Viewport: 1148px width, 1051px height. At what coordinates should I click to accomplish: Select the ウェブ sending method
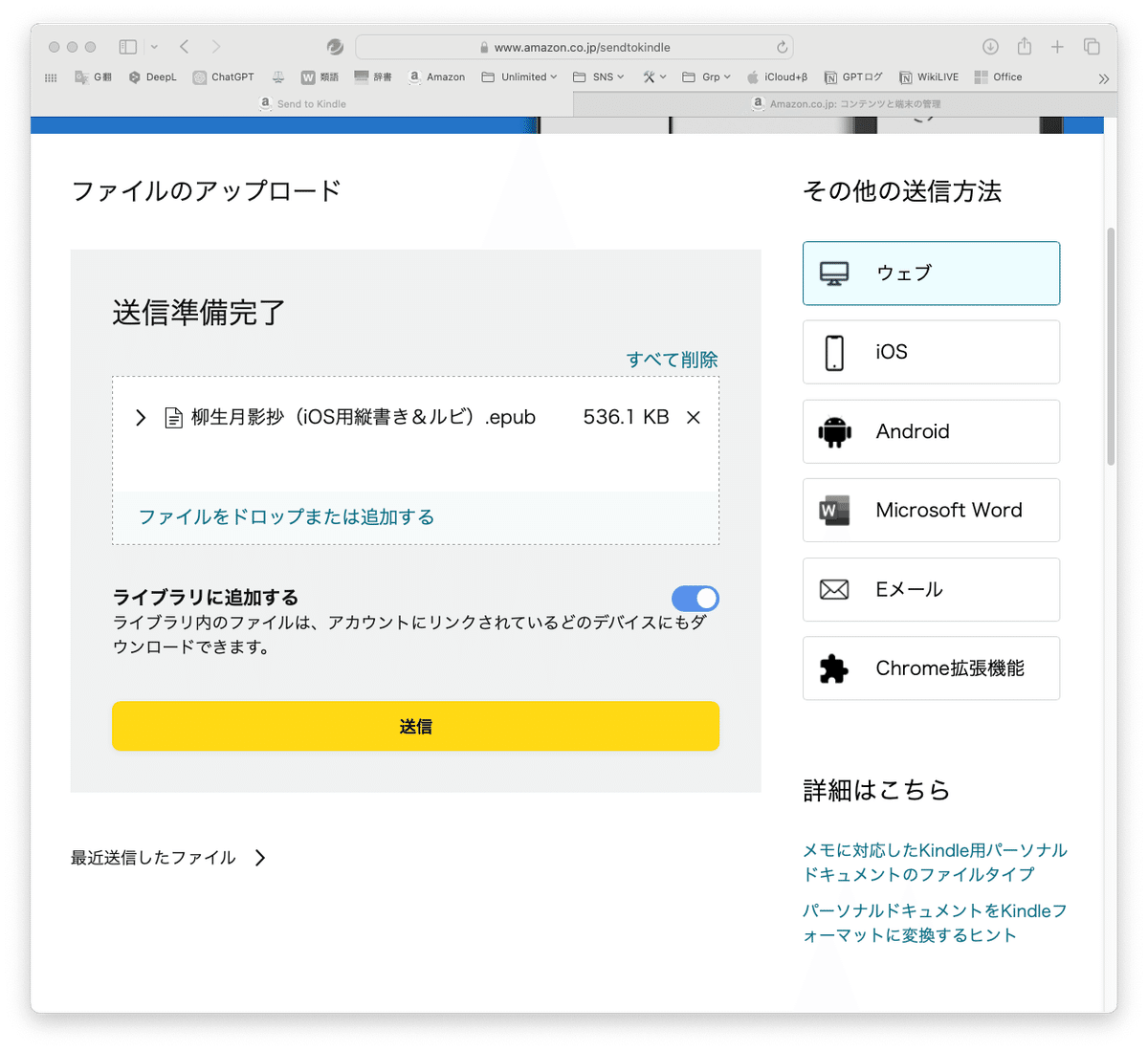click(x=931, y=274)
